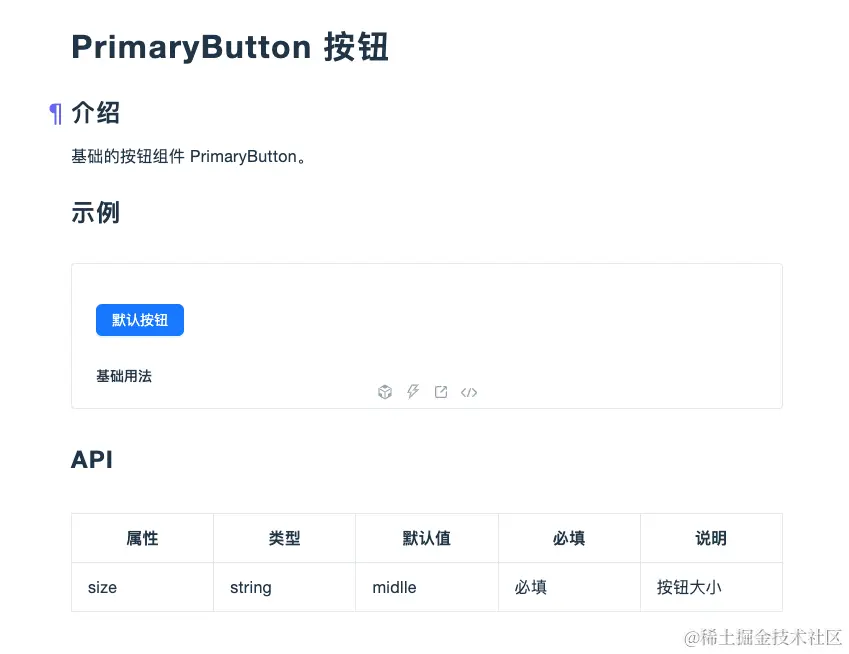Select the midlle default value cell
Viewport: 849px width, 654px height.
click(x=394, y=587)
